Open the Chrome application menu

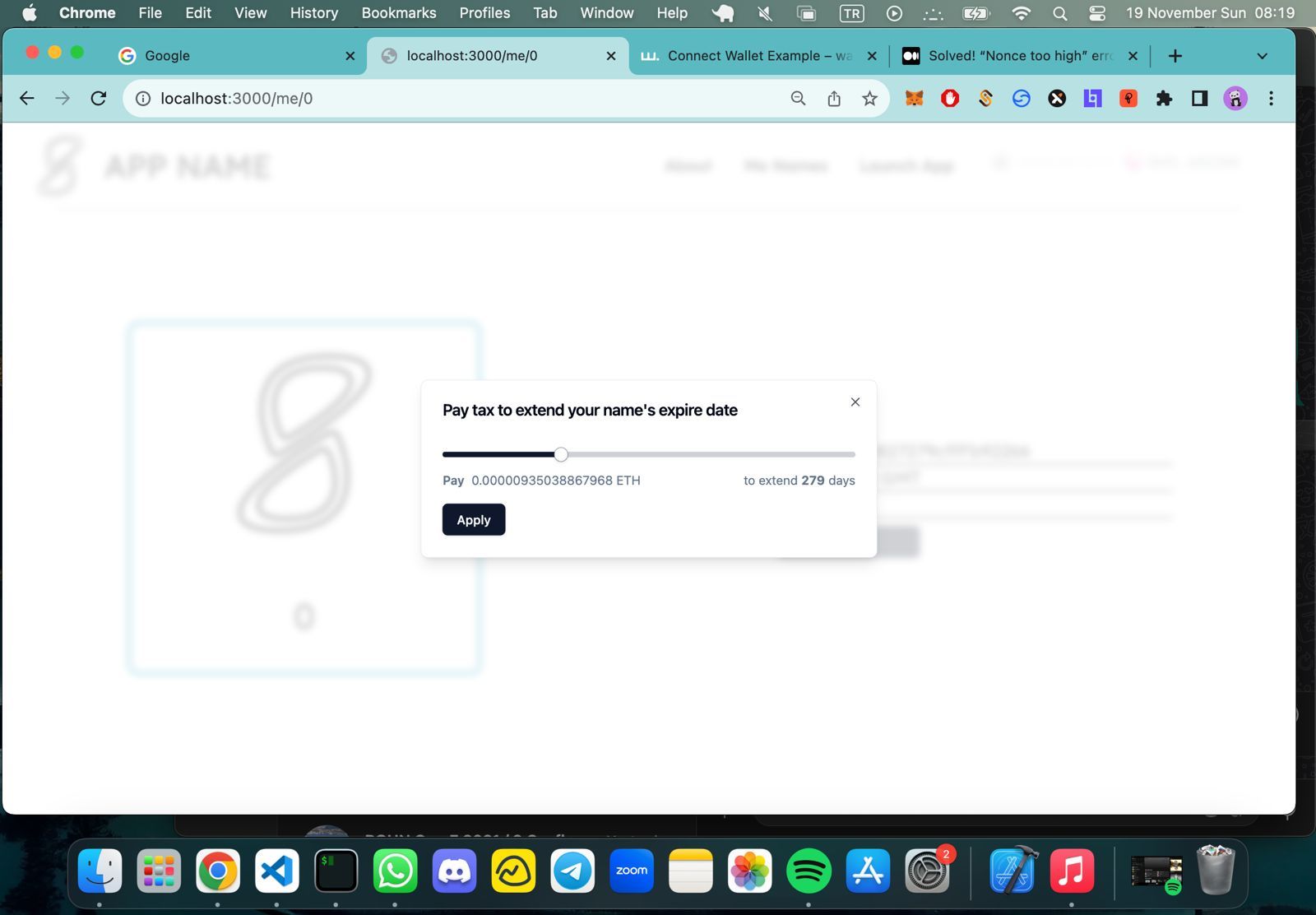(87, 12)
